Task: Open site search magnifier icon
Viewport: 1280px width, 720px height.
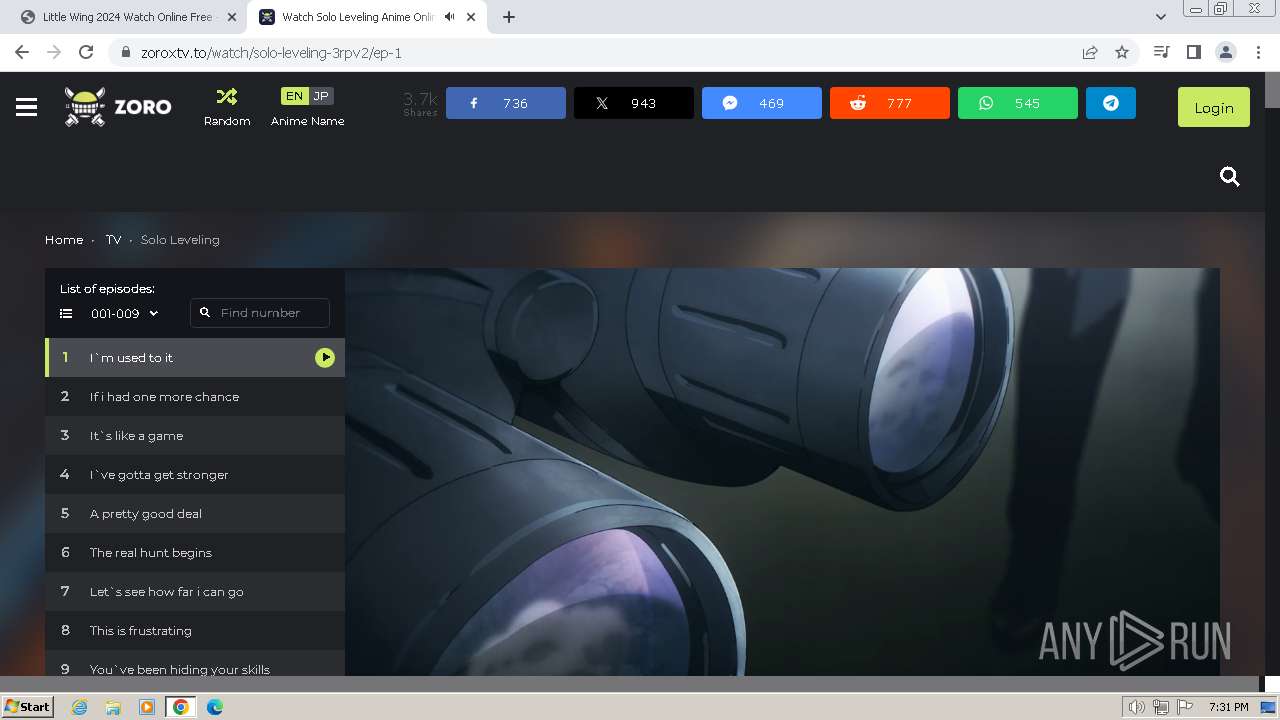Action: [1230, 177]
